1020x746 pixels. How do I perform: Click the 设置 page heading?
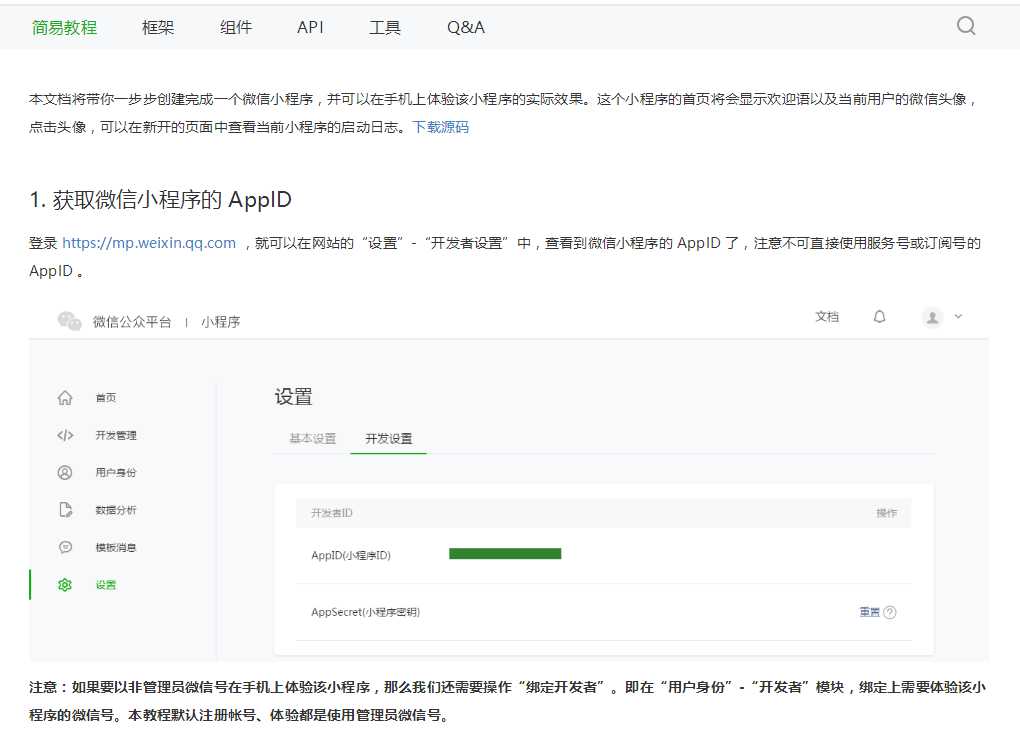click(293, 397)
